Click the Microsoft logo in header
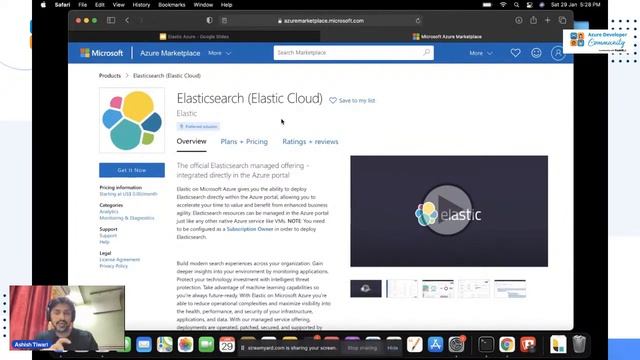This screenshot has height=360, width=640. tap(101, 53)
